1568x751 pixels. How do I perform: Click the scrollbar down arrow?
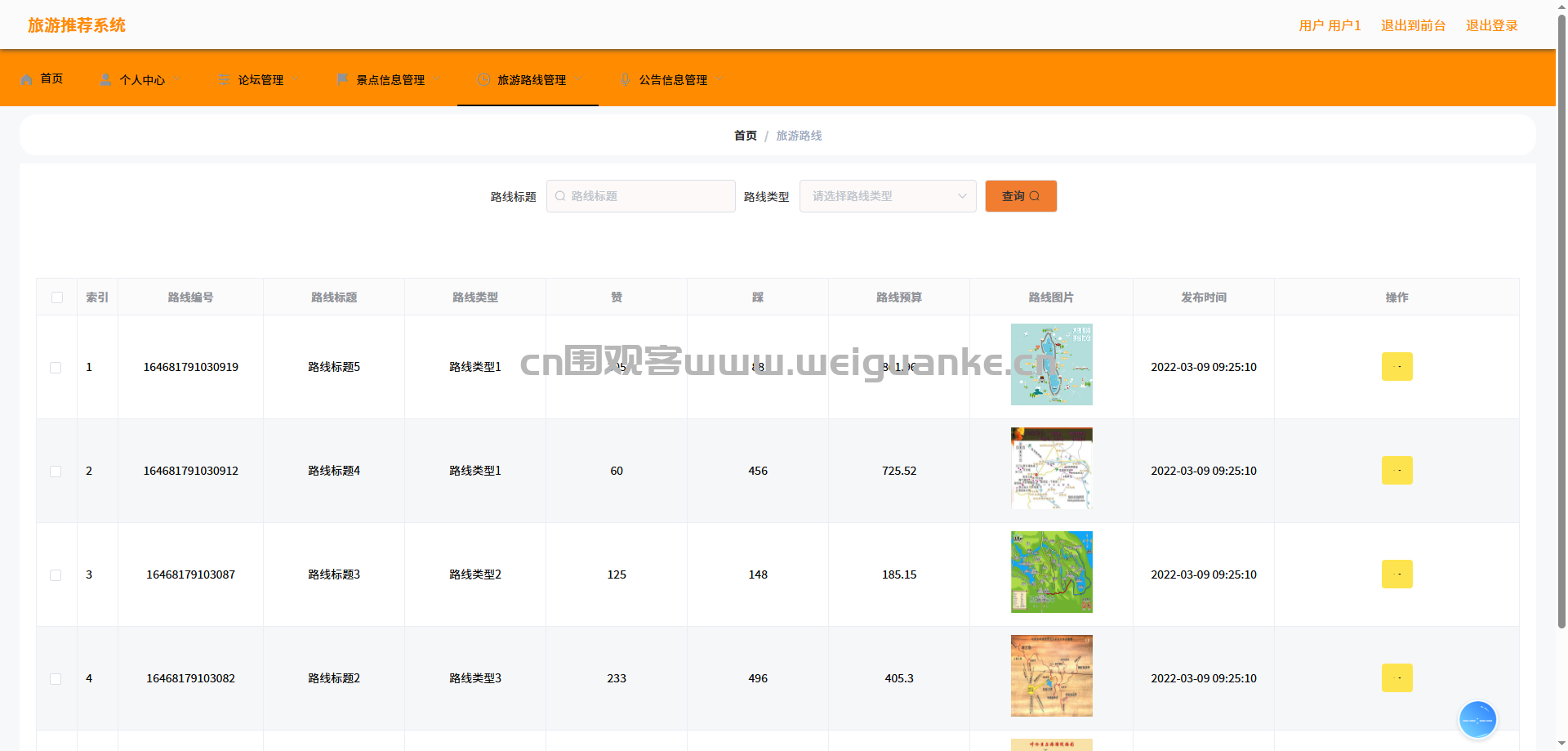(1561, 744)
